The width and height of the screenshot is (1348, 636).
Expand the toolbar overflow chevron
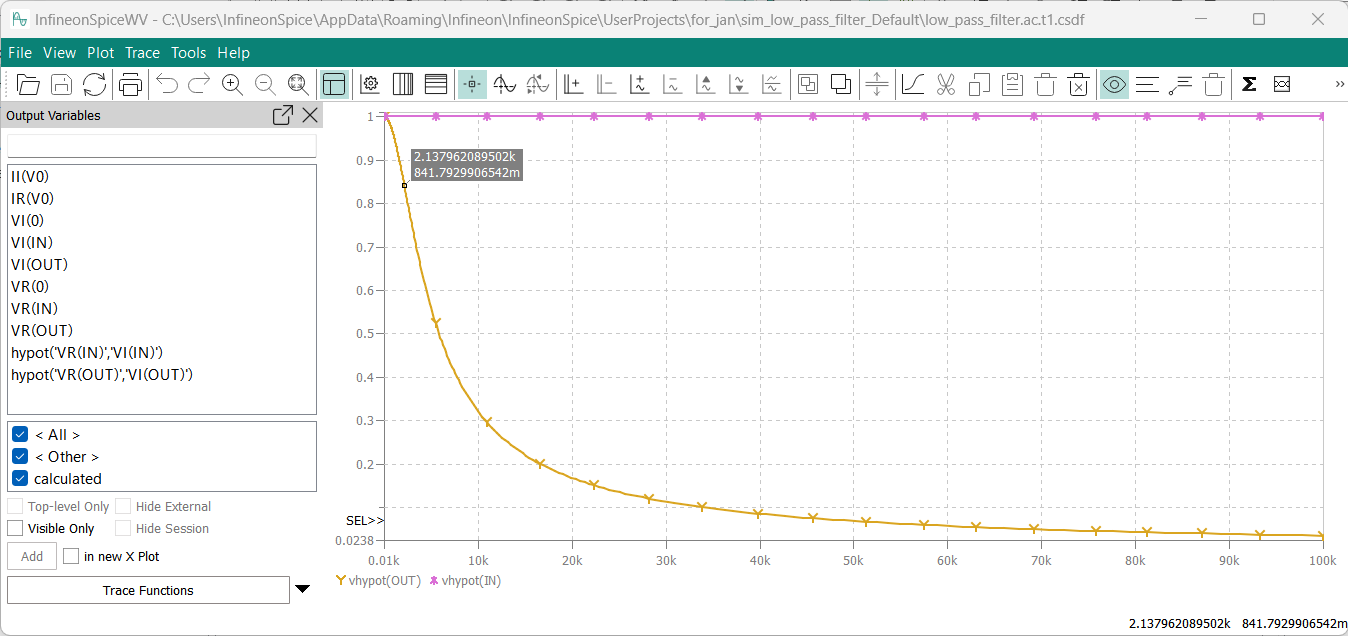pyautogui.click(x=1339, y=85)
